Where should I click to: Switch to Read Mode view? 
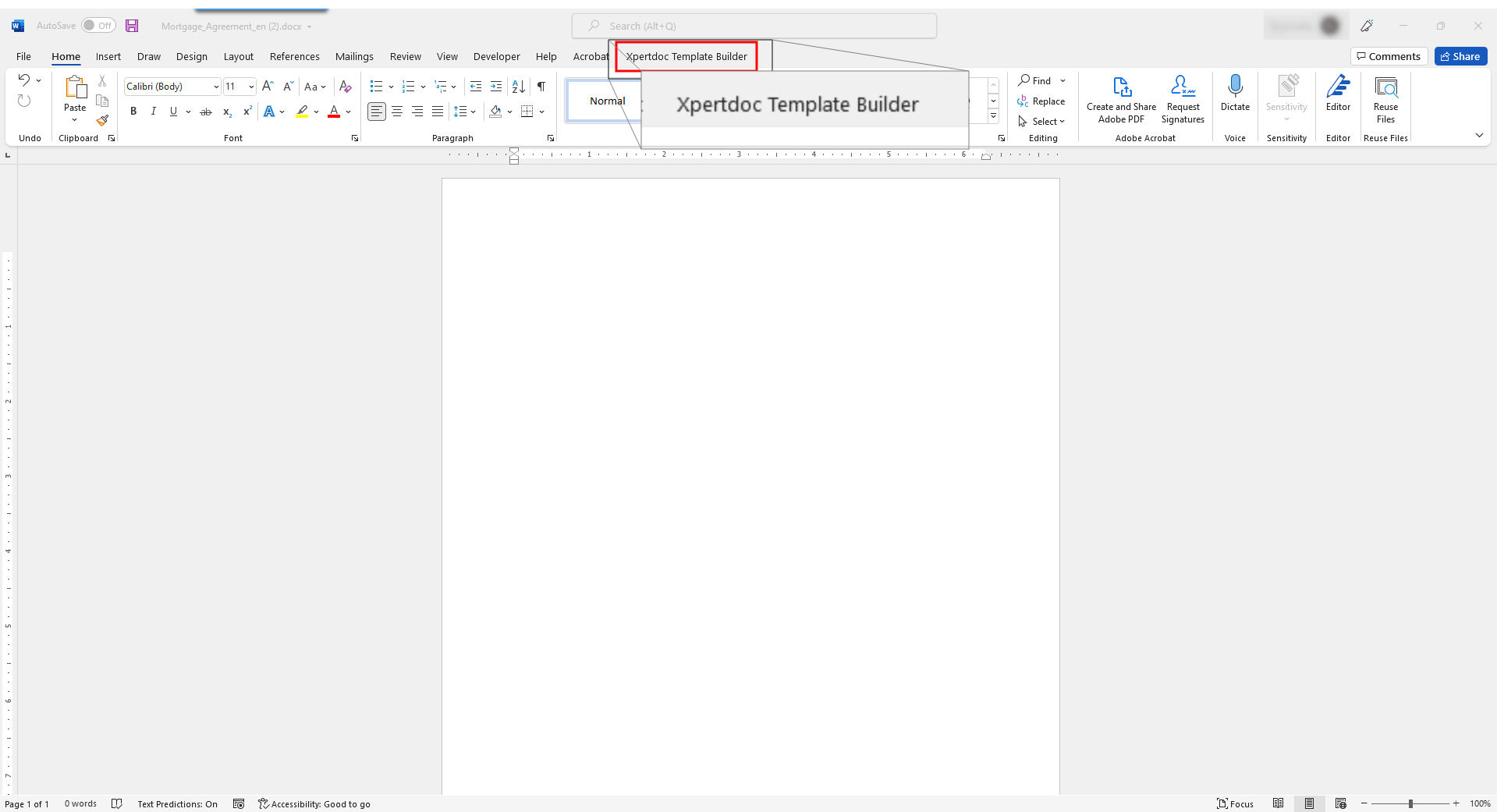tap(1278, 803)
